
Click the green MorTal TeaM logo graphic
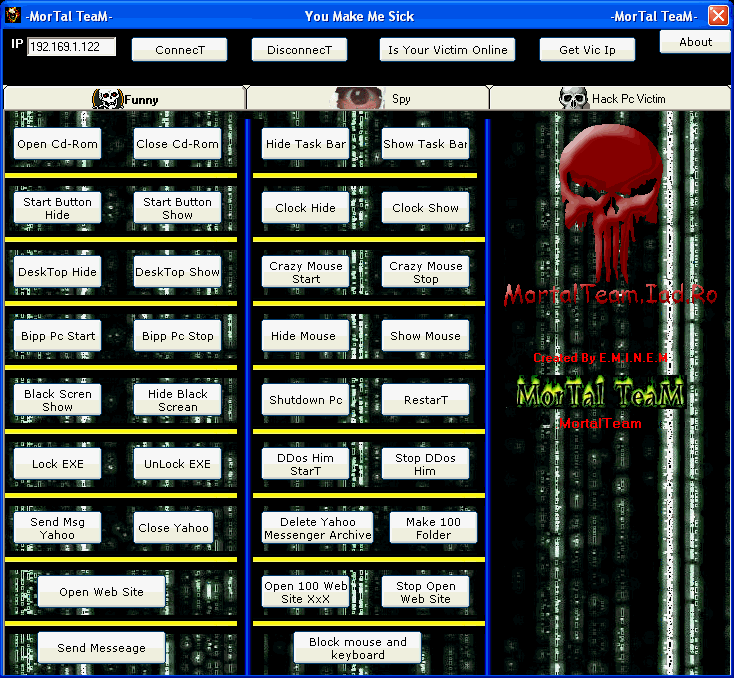[x=600, y=393]
